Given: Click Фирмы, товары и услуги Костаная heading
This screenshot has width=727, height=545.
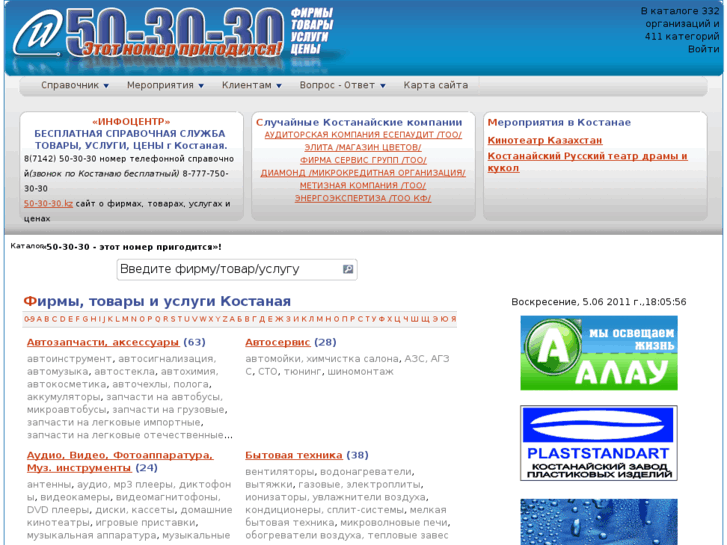Looking at the screenshot, I should (157, 301).
